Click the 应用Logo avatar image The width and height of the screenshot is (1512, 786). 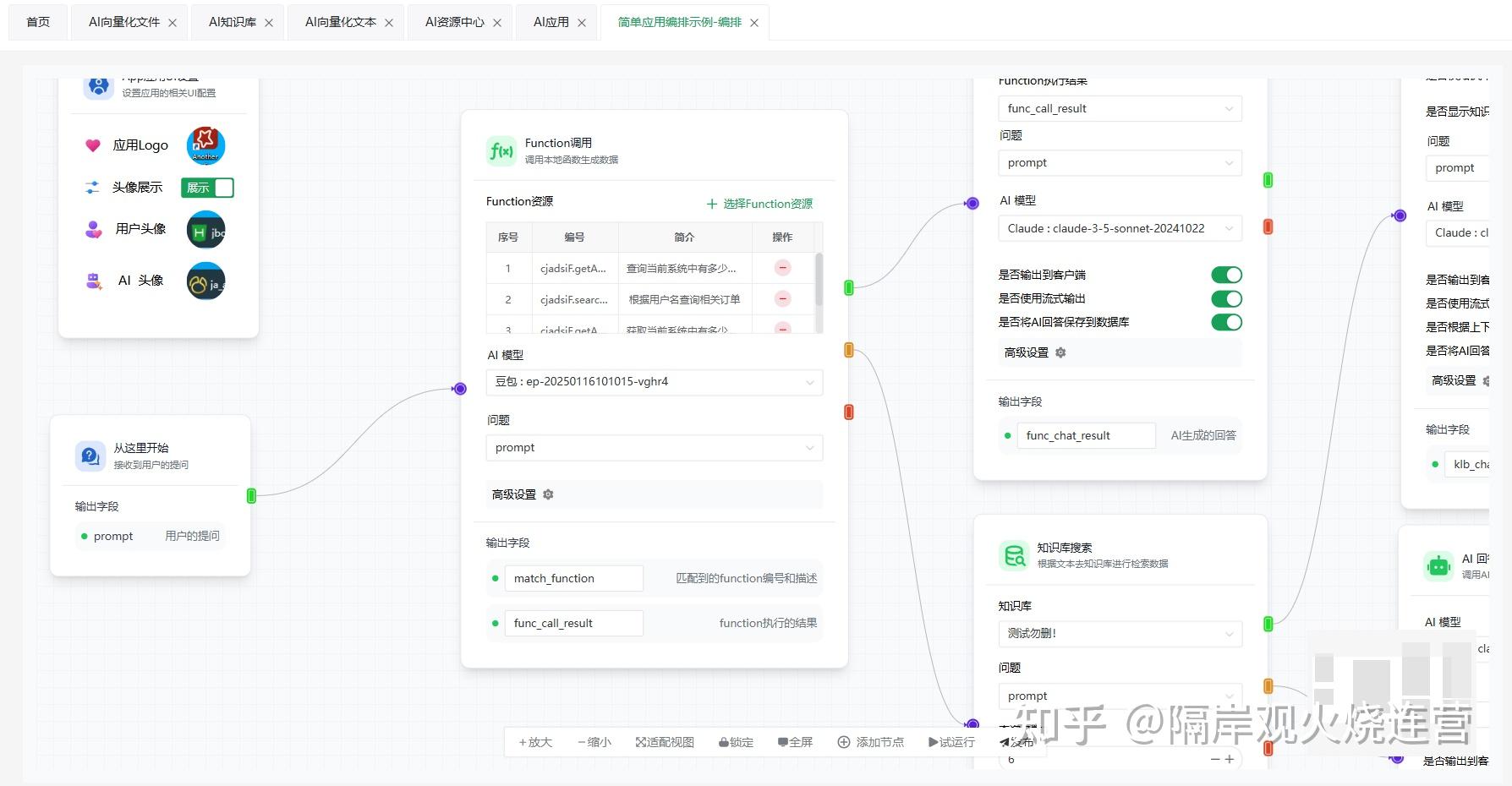pyautogui.click(x=205, y=145)
